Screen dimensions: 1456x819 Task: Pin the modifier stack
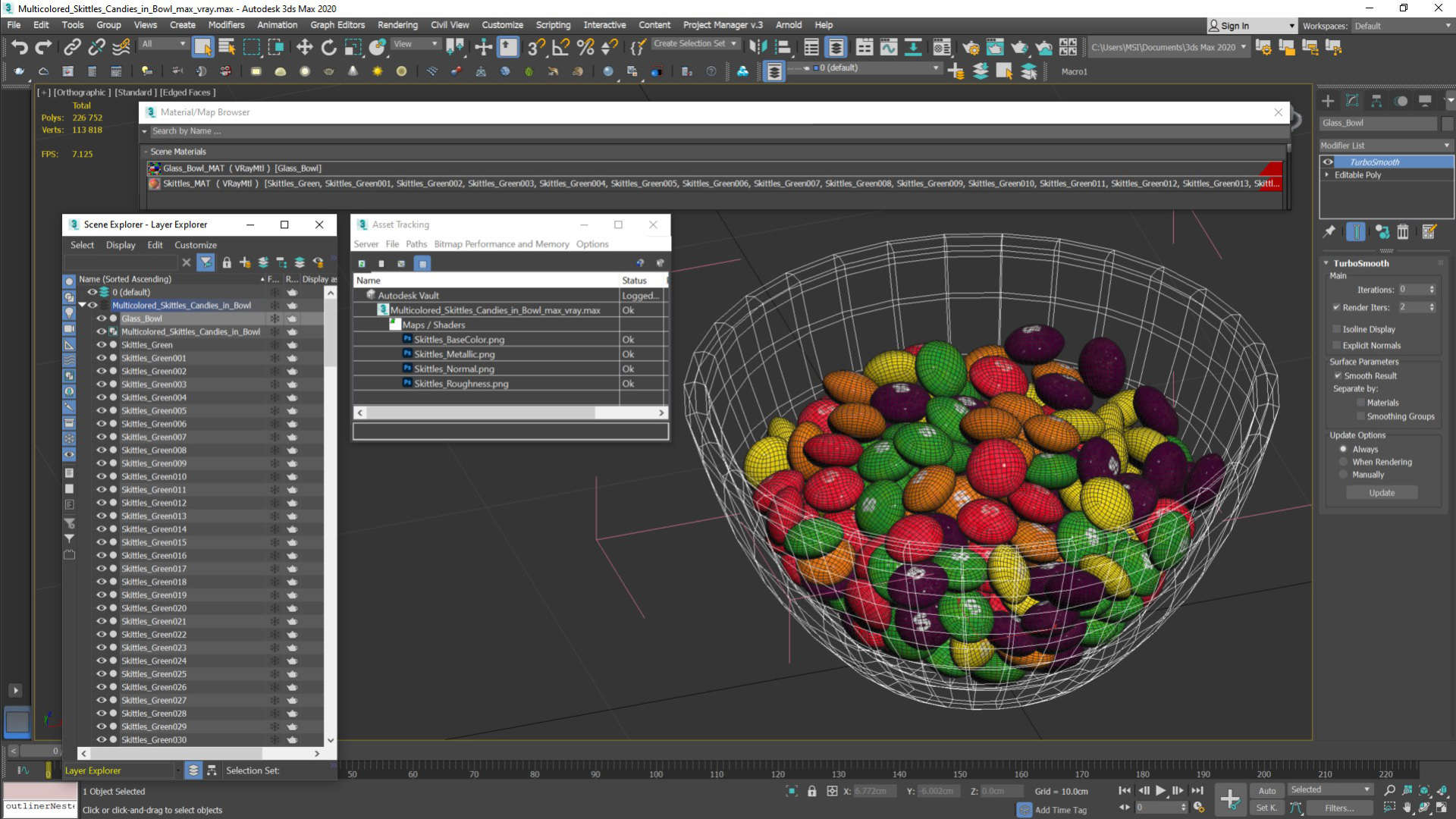coord(1329,232)
